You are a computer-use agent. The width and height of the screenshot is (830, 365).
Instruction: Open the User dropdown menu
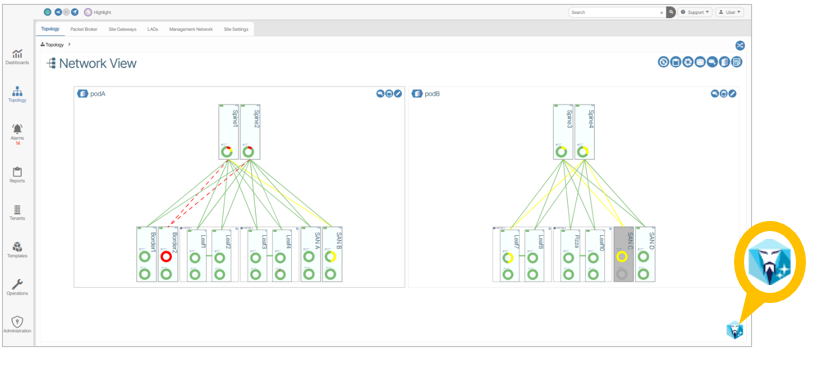pyautogui.click(x=729, y=12)
